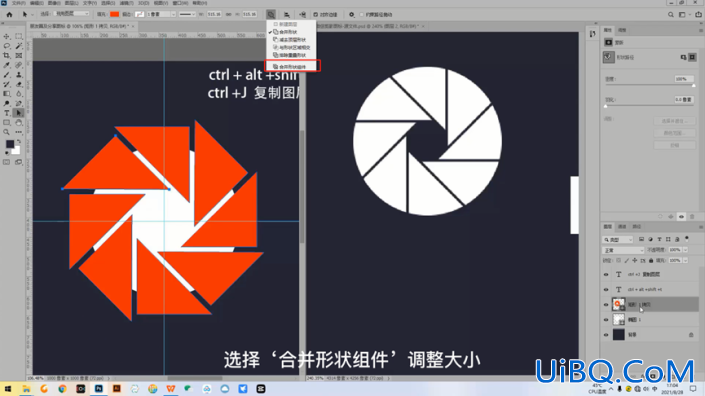
Task: Select the Blur tool
Action: click(18, 93)
